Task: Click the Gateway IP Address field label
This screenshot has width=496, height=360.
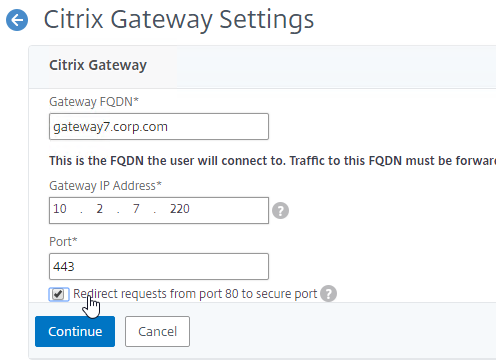Action: tap(105, 186)
